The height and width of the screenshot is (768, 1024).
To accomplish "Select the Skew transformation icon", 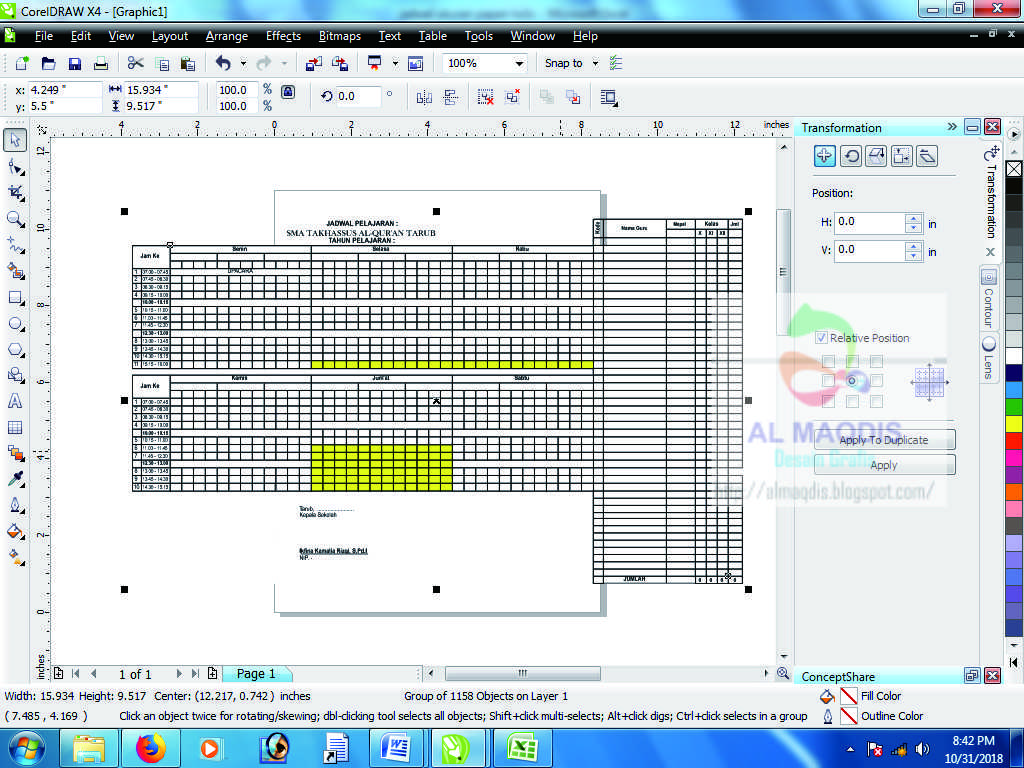I will click(928, 156).
